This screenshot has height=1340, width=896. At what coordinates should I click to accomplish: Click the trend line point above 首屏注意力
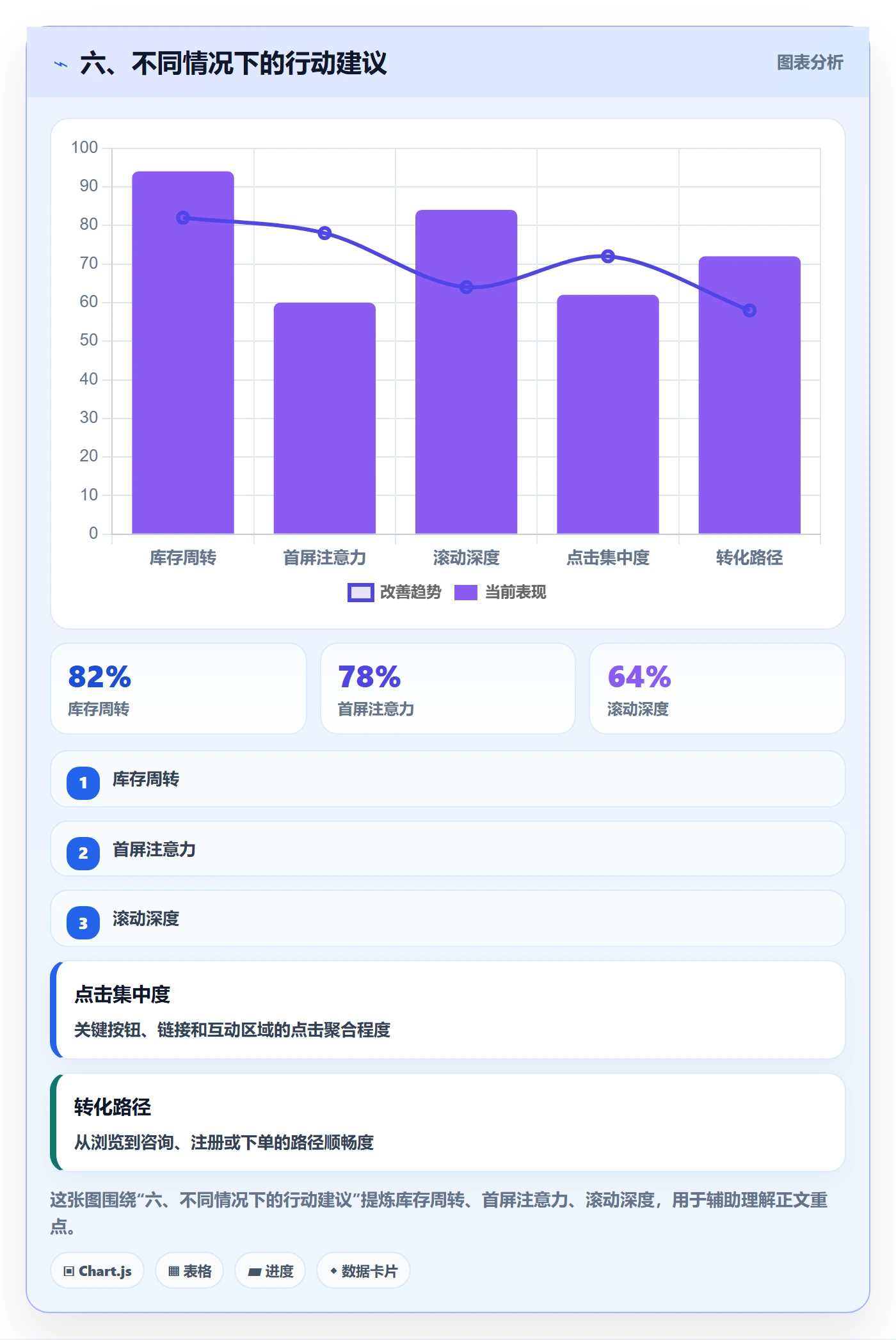coord(324,233)
